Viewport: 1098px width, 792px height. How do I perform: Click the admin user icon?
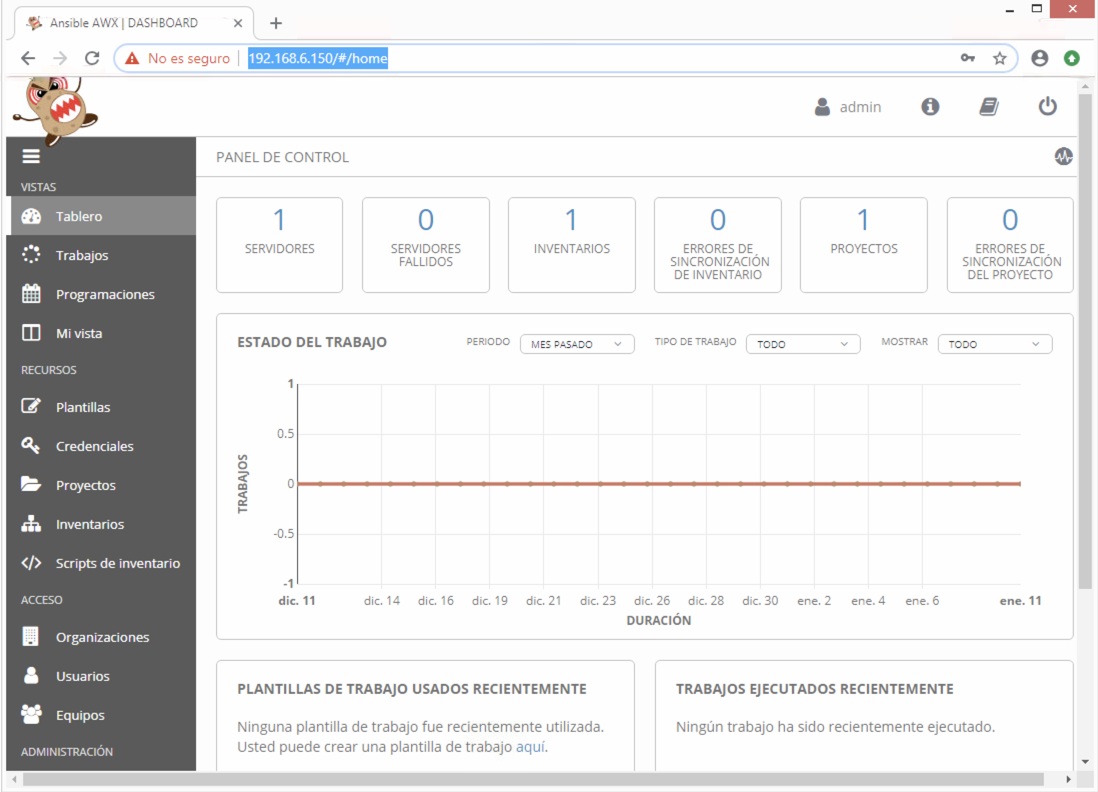tap(822, 107)
